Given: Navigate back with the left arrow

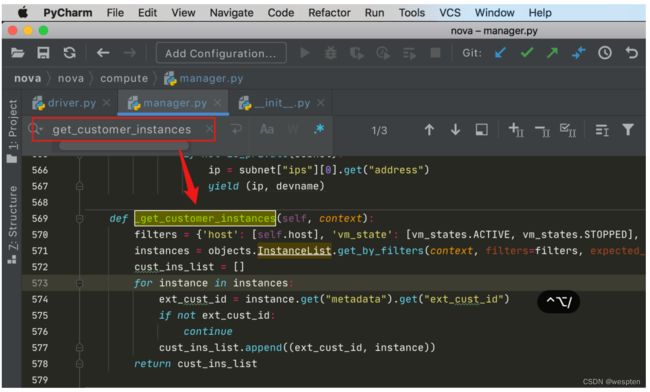Looking at the screenshot, I should (x=103, y=53).
